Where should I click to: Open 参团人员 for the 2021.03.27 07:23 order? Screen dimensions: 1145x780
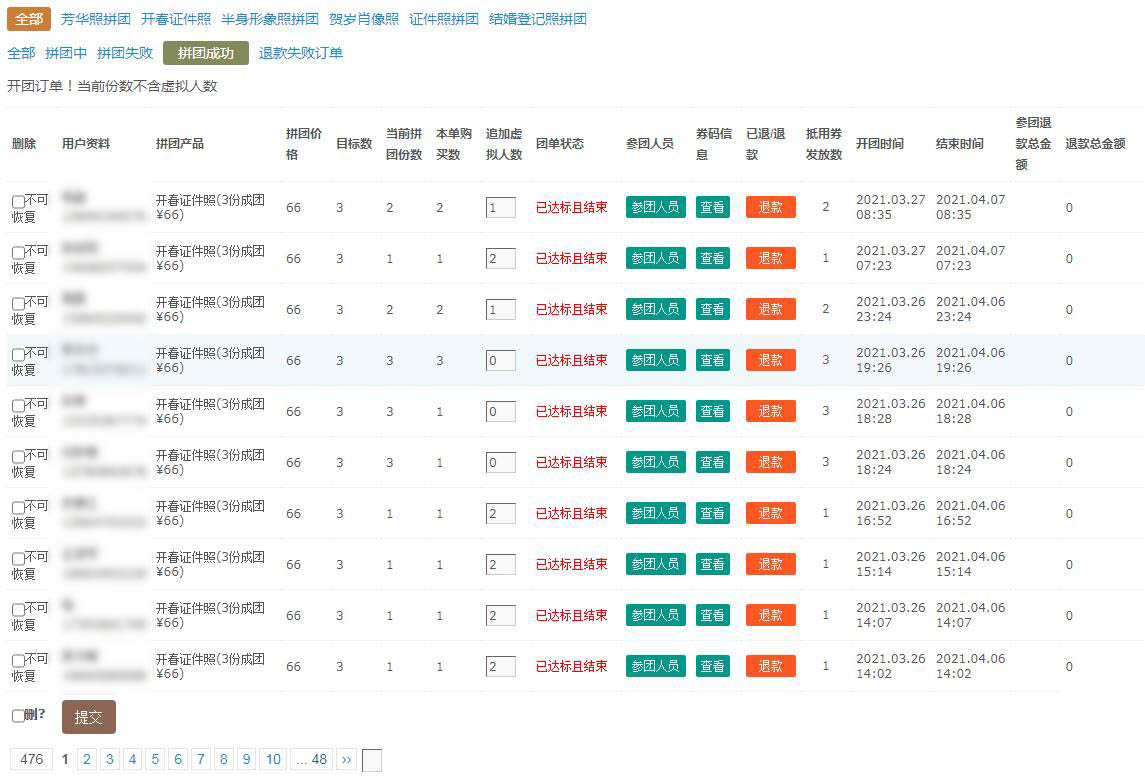pos(655,258)
